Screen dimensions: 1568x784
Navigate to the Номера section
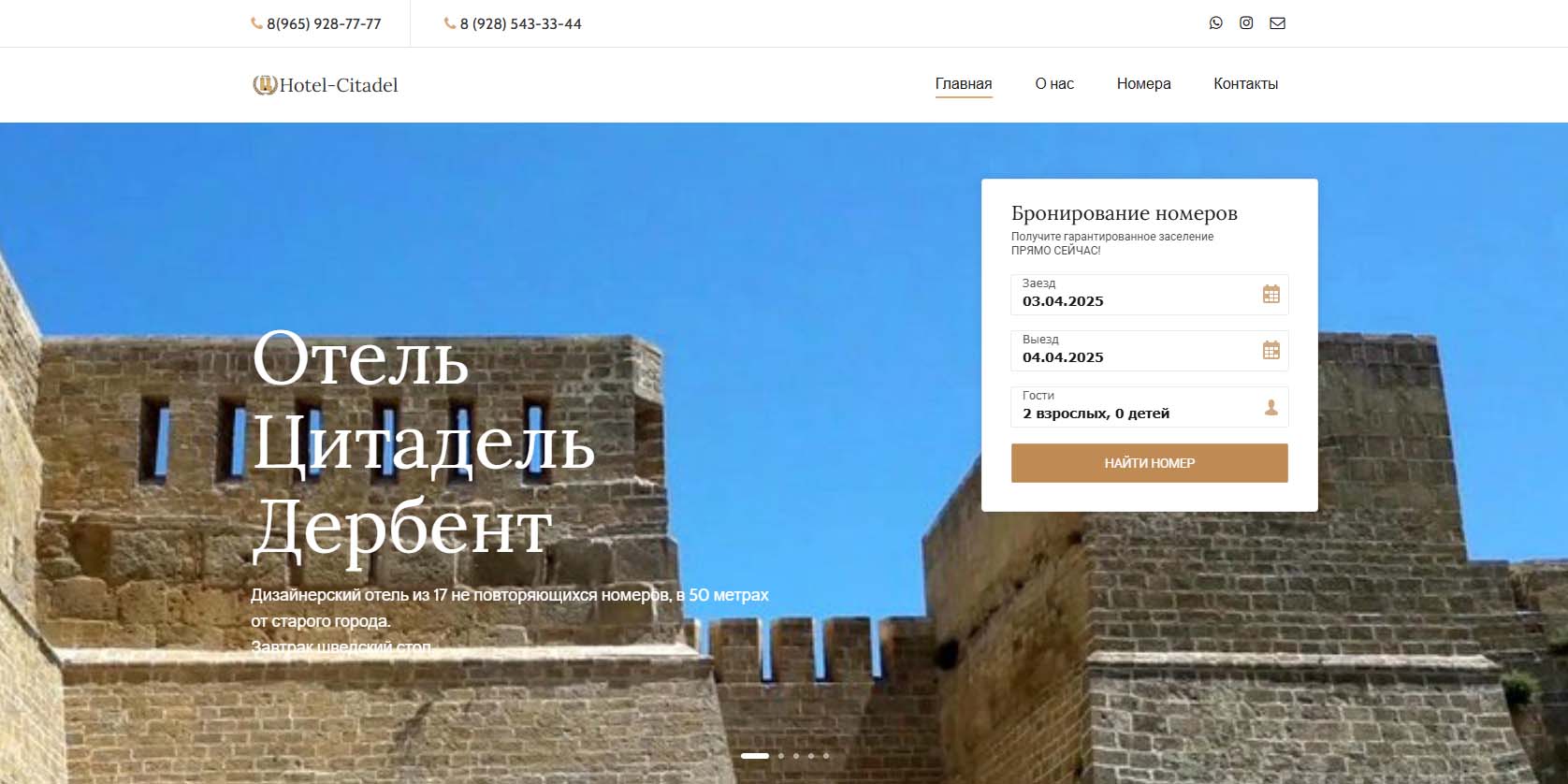pyautogui.click(x=1143, y=84)
